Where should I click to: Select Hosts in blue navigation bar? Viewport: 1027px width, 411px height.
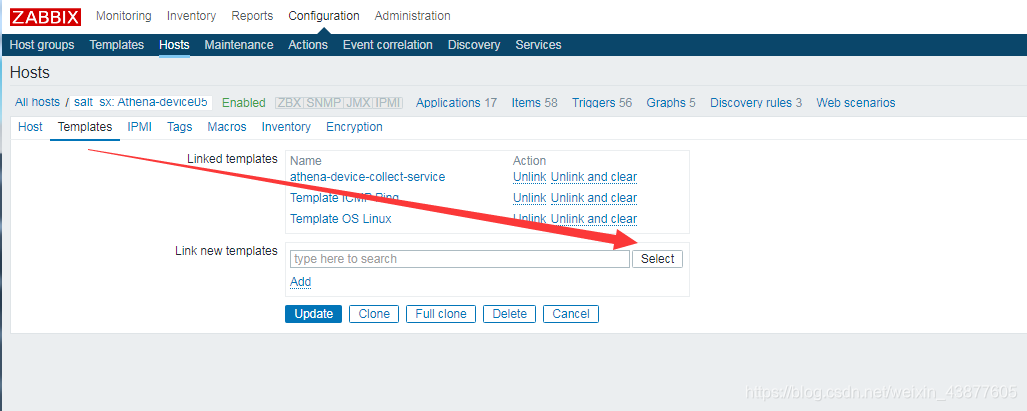click(174, 45)
